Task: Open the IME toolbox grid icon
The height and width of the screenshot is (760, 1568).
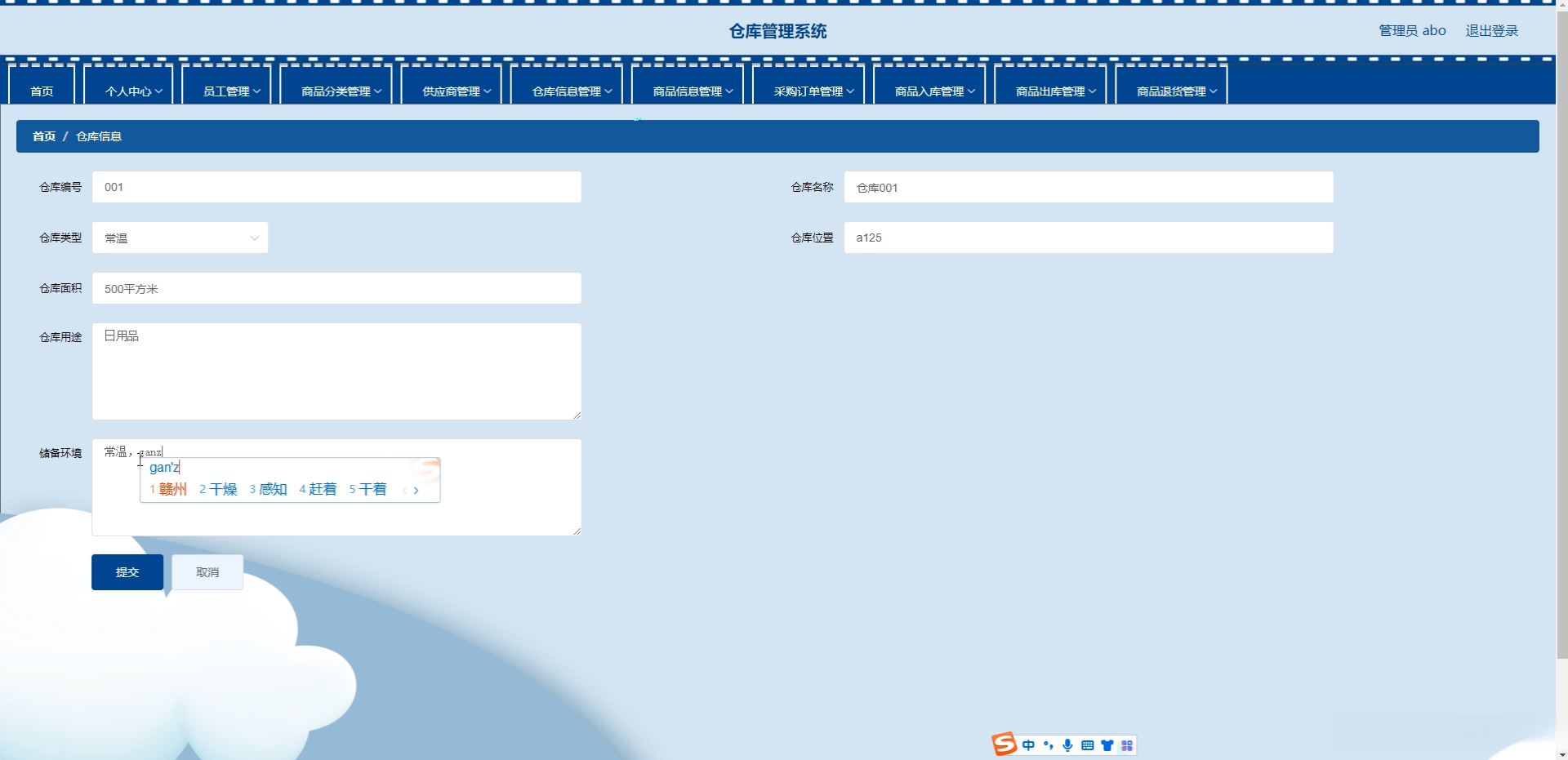Action: 1127,745
